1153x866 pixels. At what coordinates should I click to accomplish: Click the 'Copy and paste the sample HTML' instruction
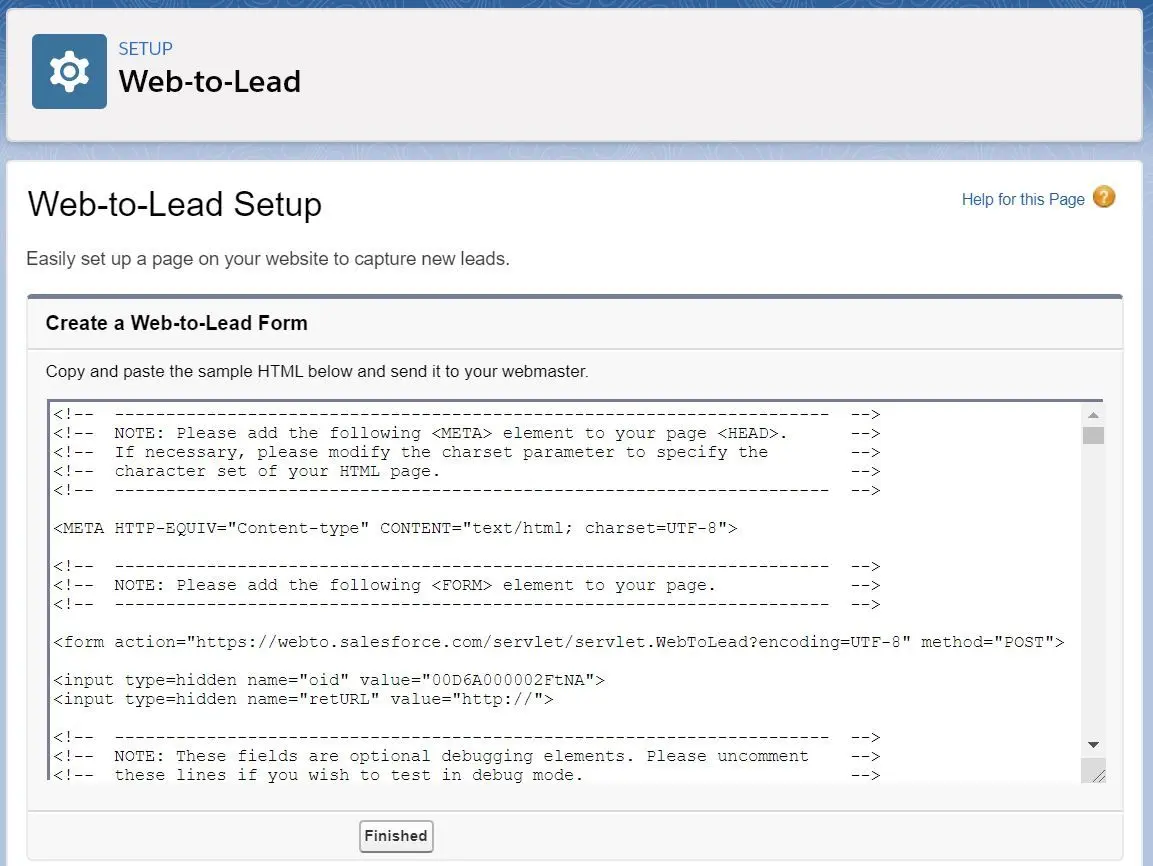[317, 371]
